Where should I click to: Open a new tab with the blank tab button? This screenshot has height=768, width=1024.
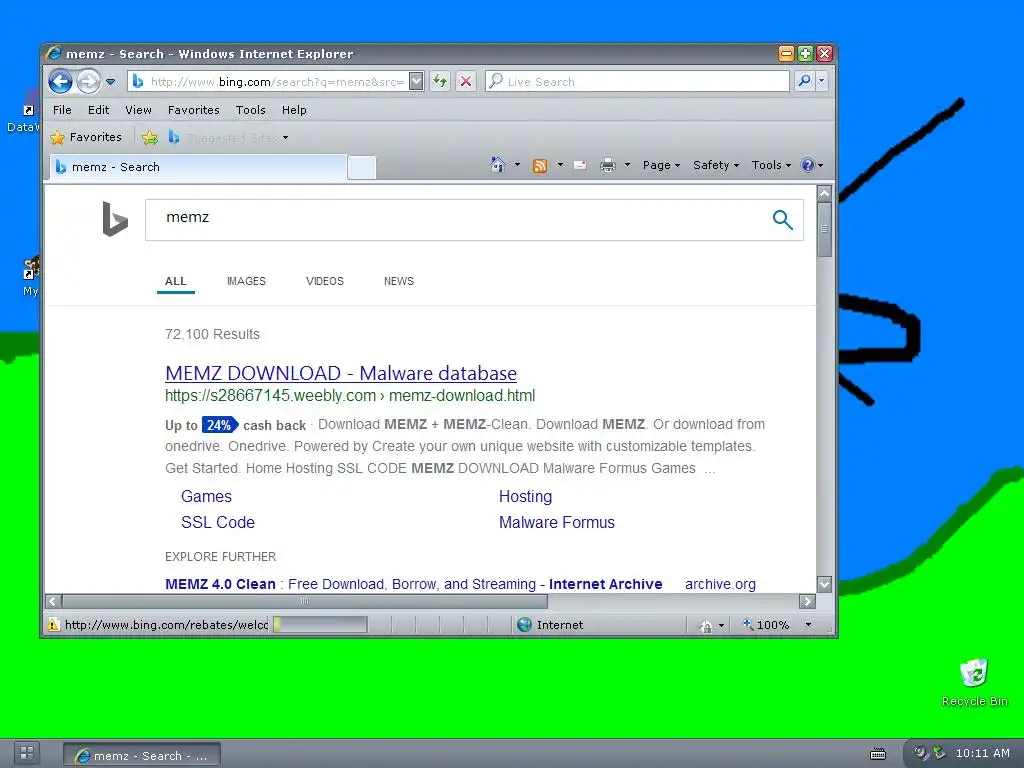362,168
